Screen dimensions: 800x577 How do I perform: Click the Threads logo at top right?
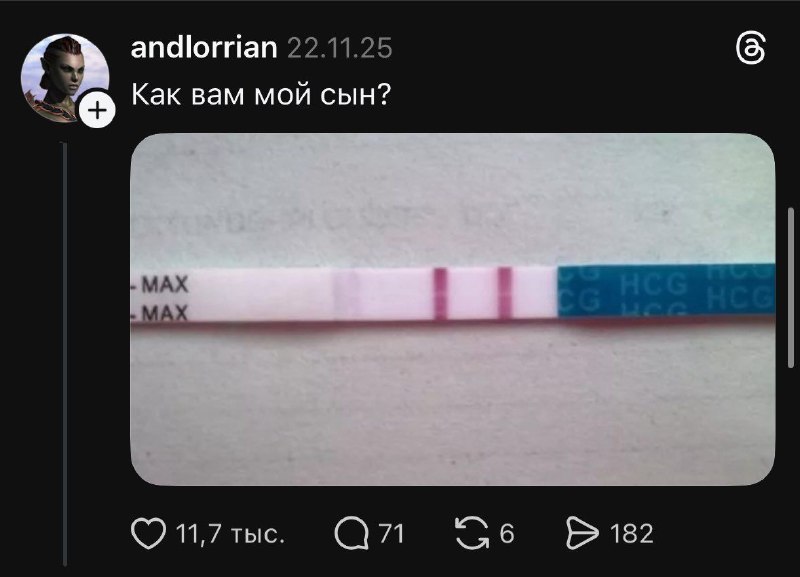pyautogui.click(x=751, y=49)
